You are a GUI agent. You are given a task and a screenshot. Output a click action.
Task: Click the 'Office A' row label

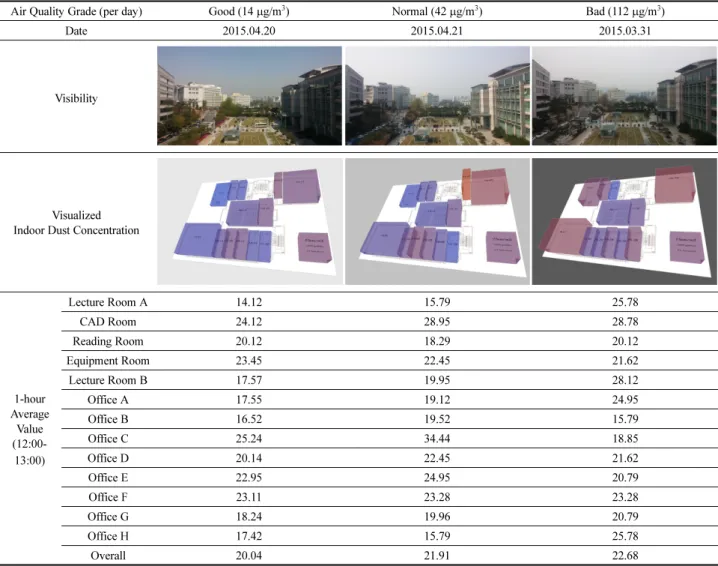tap(108, 400)
